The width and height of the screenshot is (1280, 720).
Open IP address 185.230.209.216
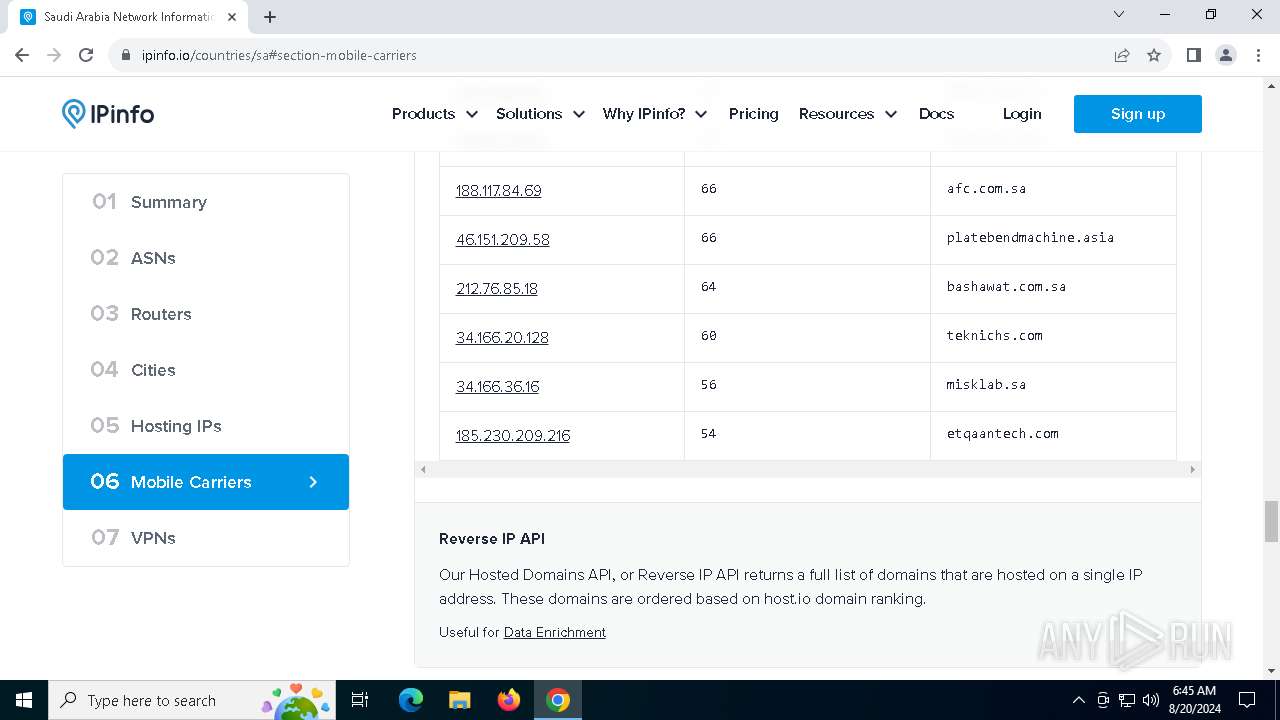coord(513,435)
